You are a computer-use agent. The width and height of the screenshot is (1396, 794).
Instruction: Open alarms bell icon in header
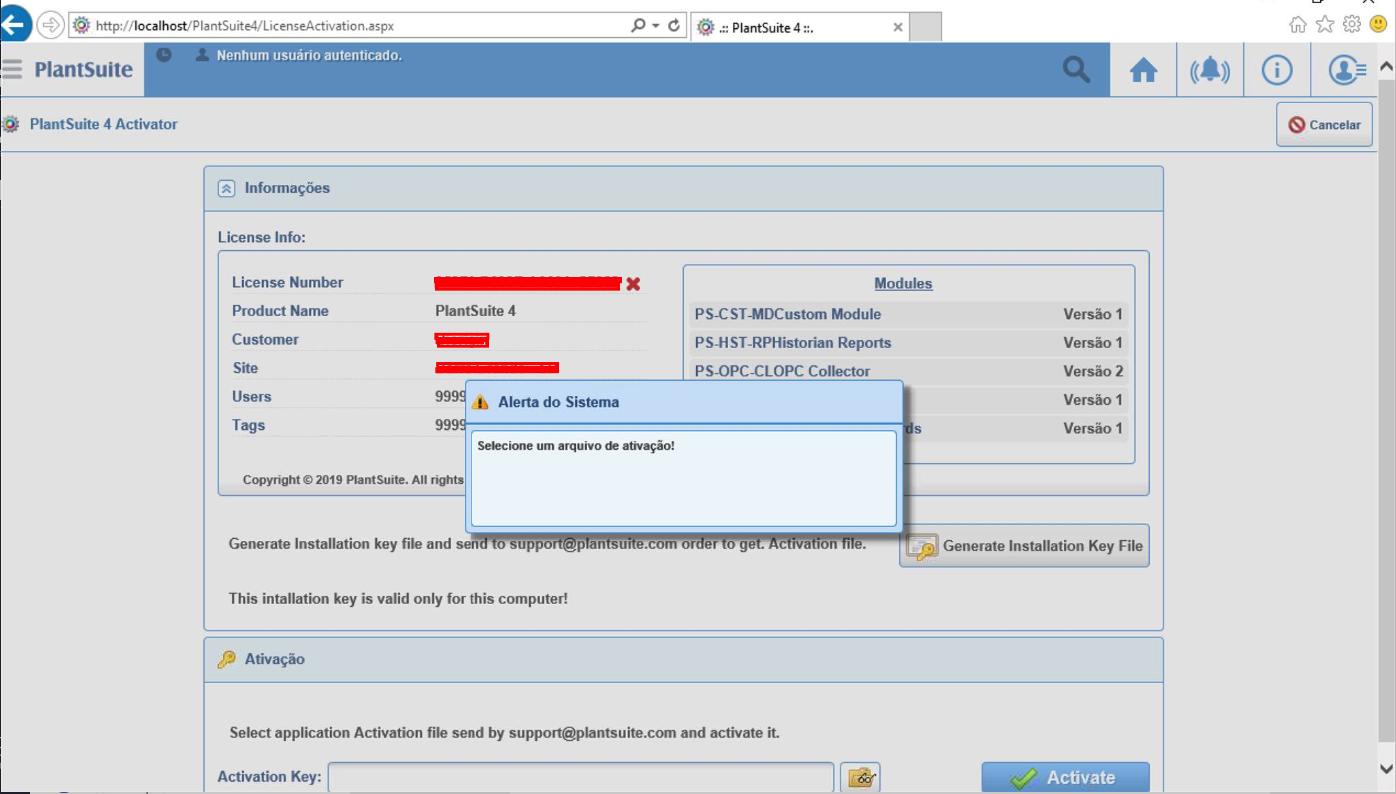pos(1210,70)
